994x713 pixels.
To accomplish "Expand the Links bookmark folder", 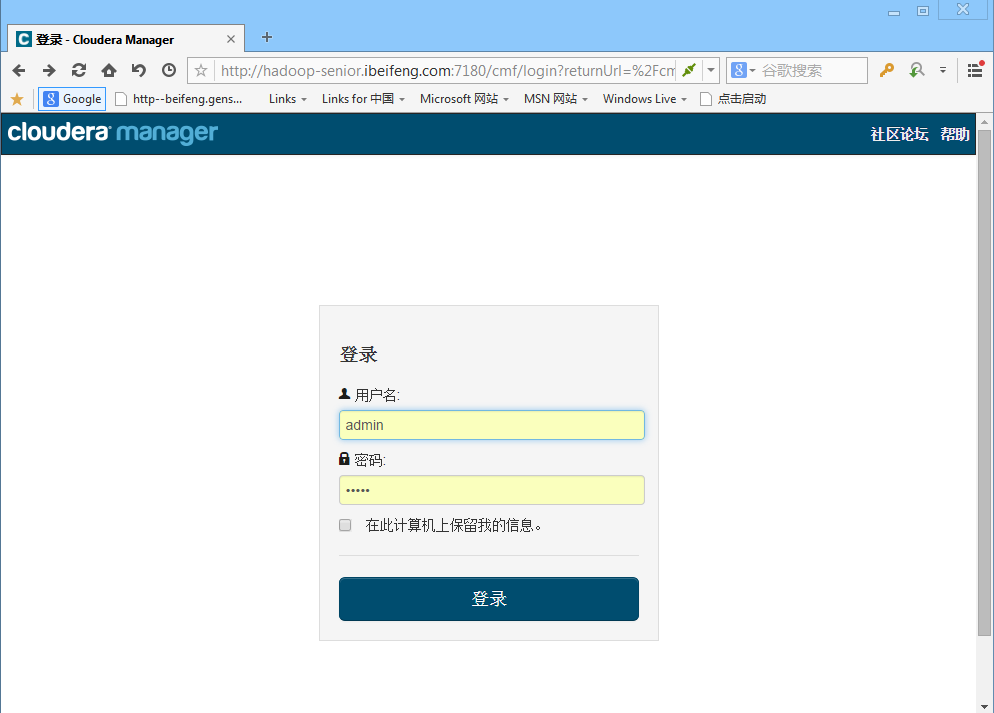I will tap(287, 99).
